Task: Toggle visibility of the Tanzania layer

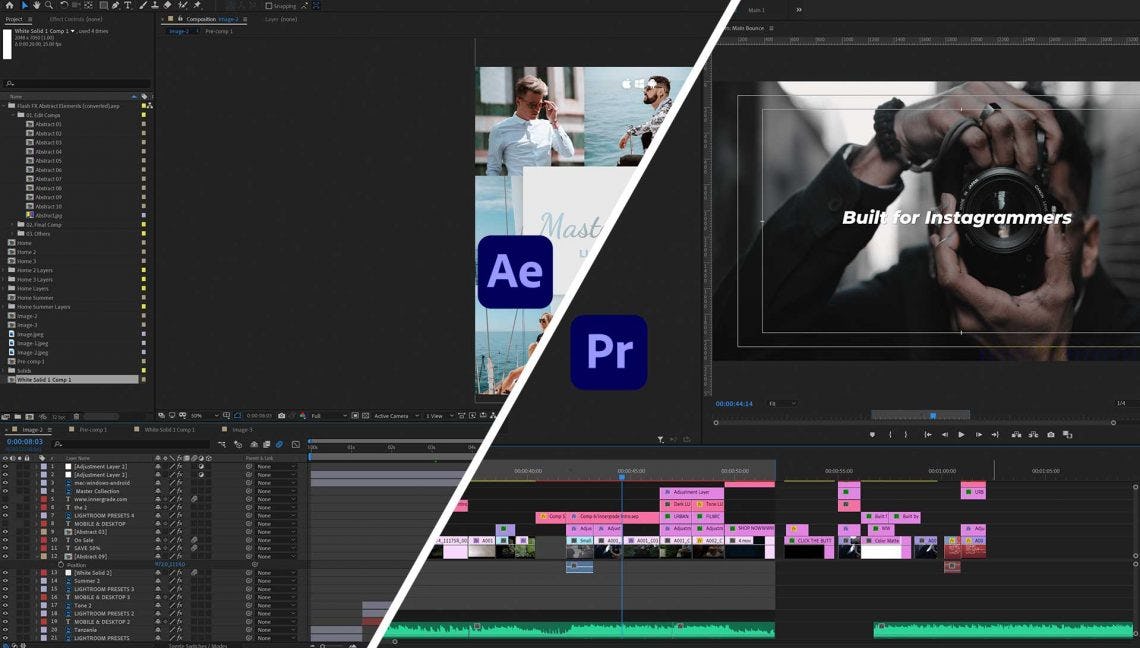Action: (x=5, y=630)
